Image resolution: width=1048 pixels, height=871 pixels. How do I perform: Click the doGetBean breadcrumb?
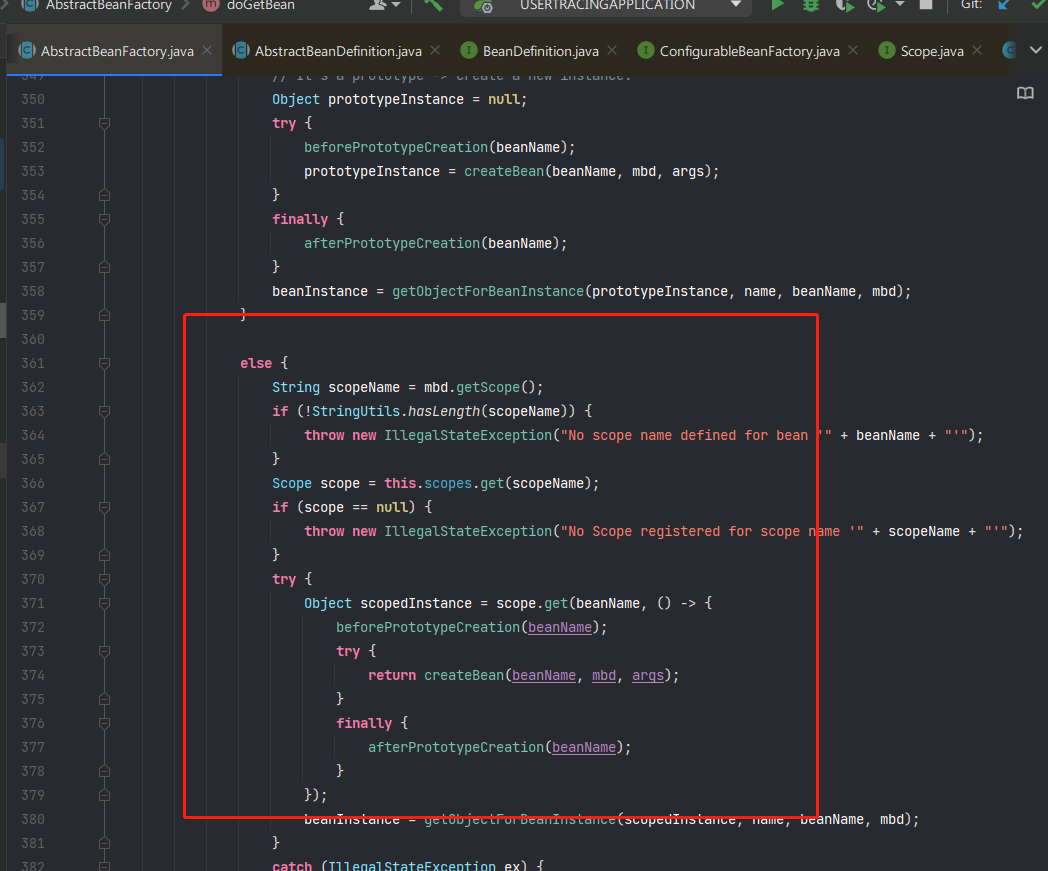[x=261, y=5]
